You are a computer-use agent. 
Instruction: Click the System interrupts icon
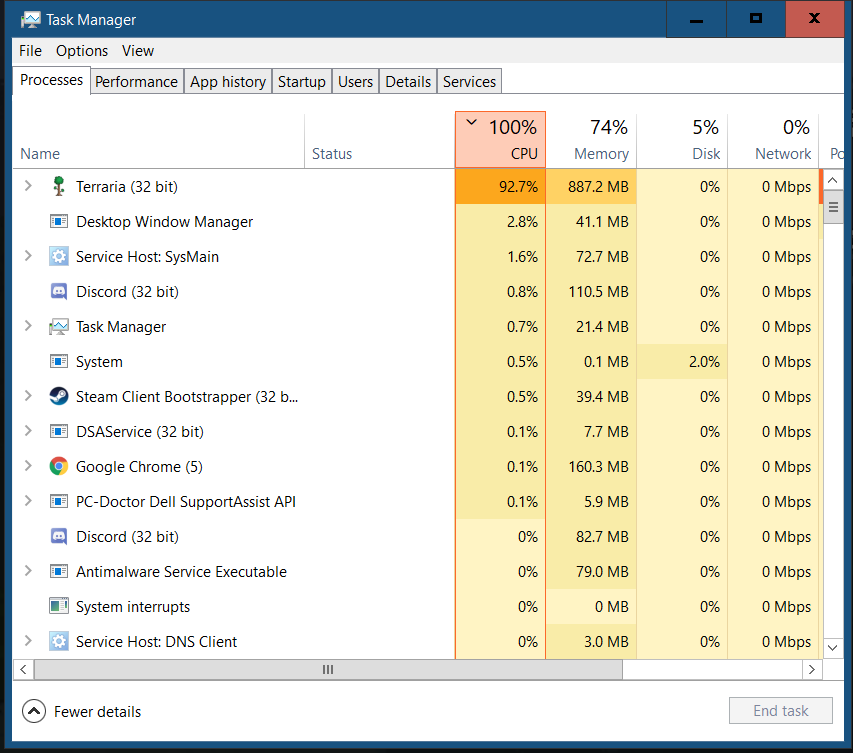click(59, 606)
